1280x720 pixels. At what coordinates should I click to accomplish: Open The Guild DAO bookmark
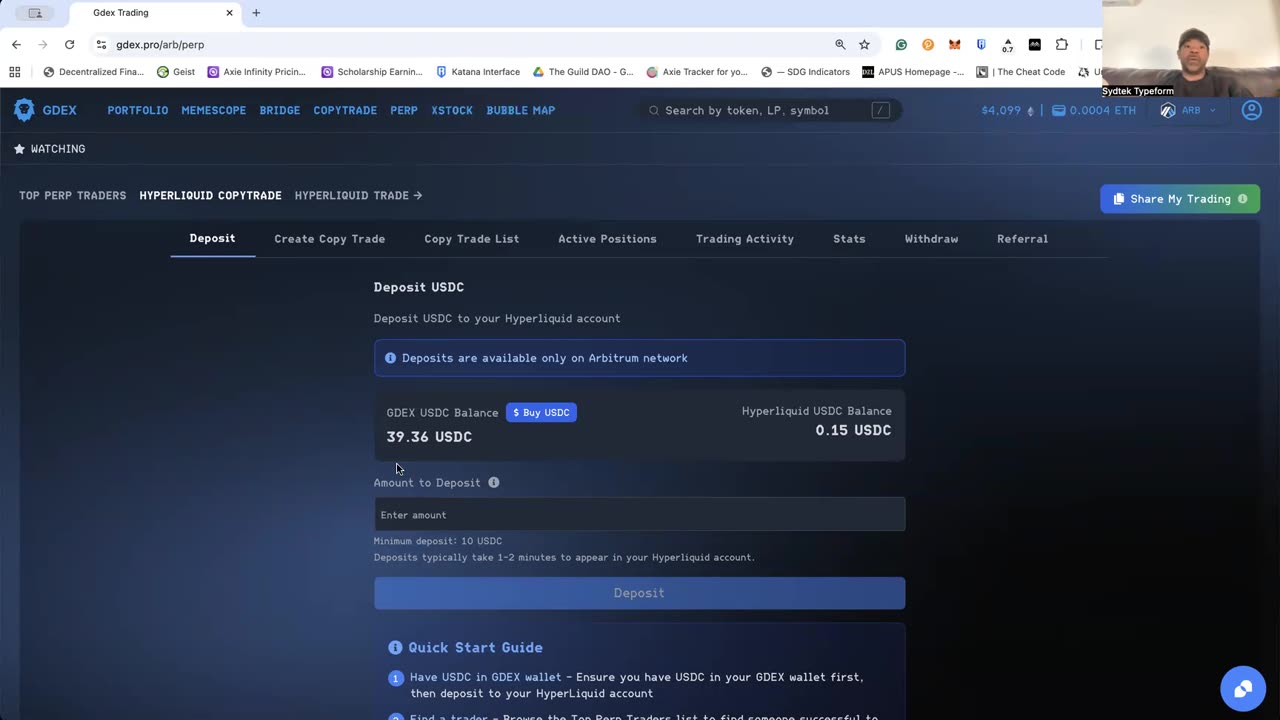click(583, 72)
